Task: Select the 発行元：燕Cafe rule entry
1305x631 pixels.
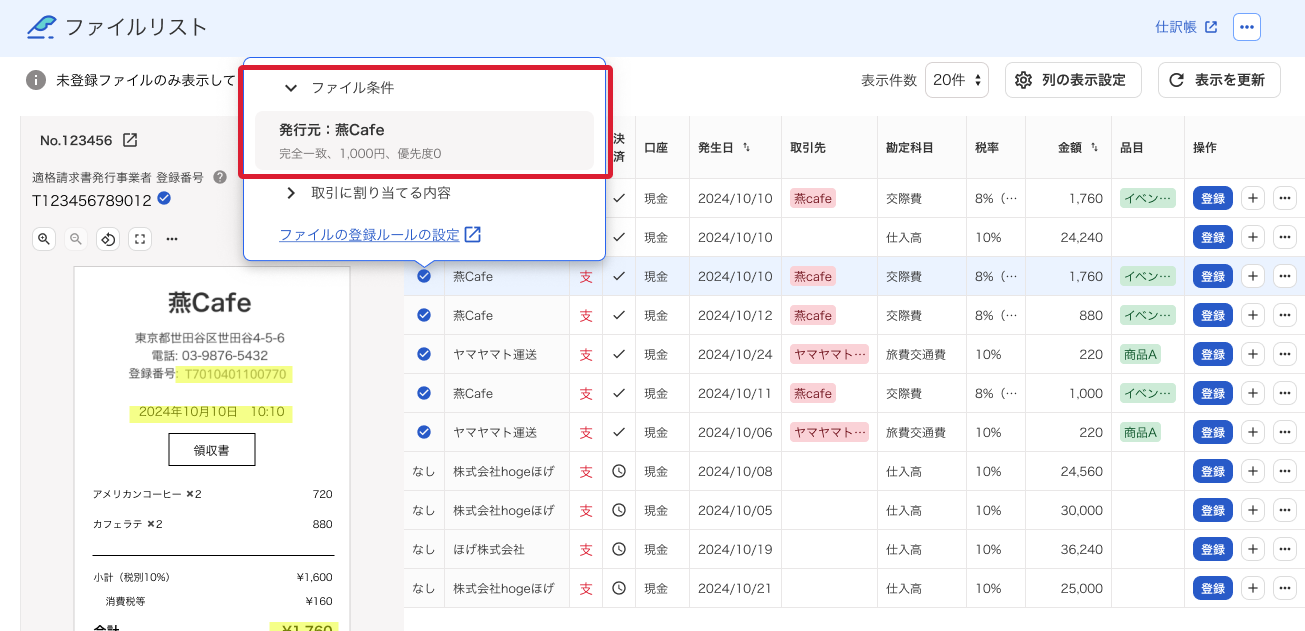Action: pos(424,140)
